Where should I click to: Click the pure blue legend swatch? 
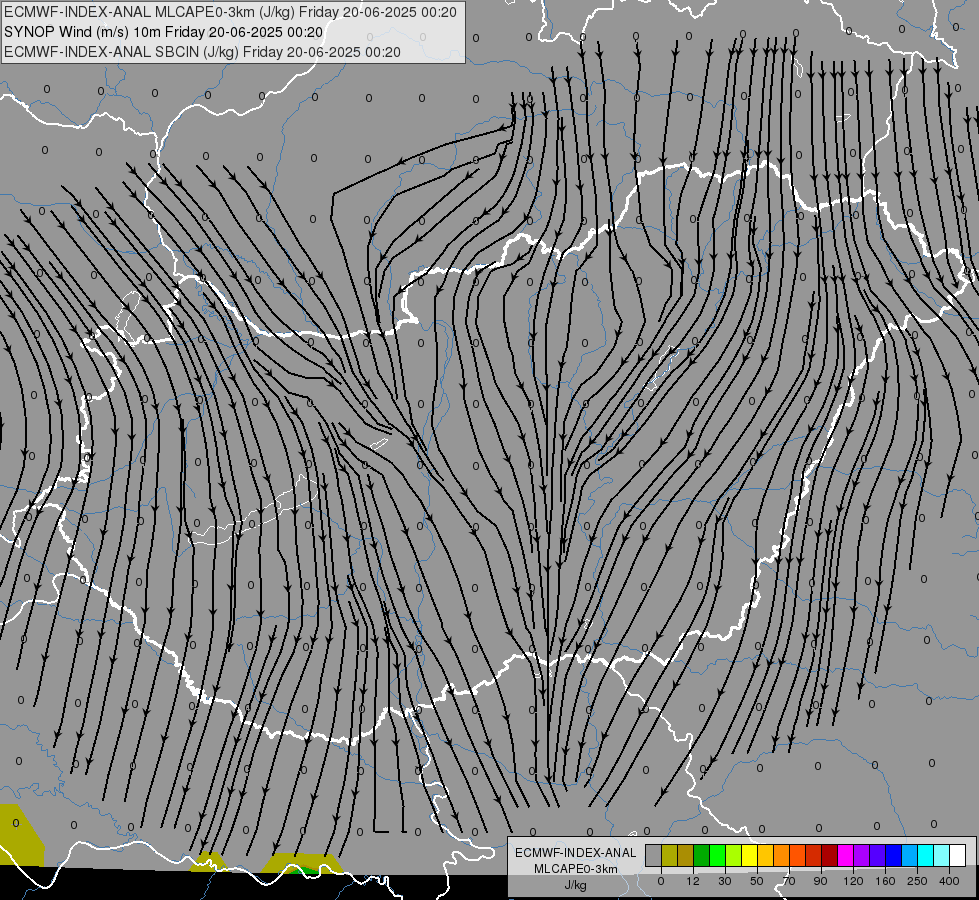[x=893, y=855]
